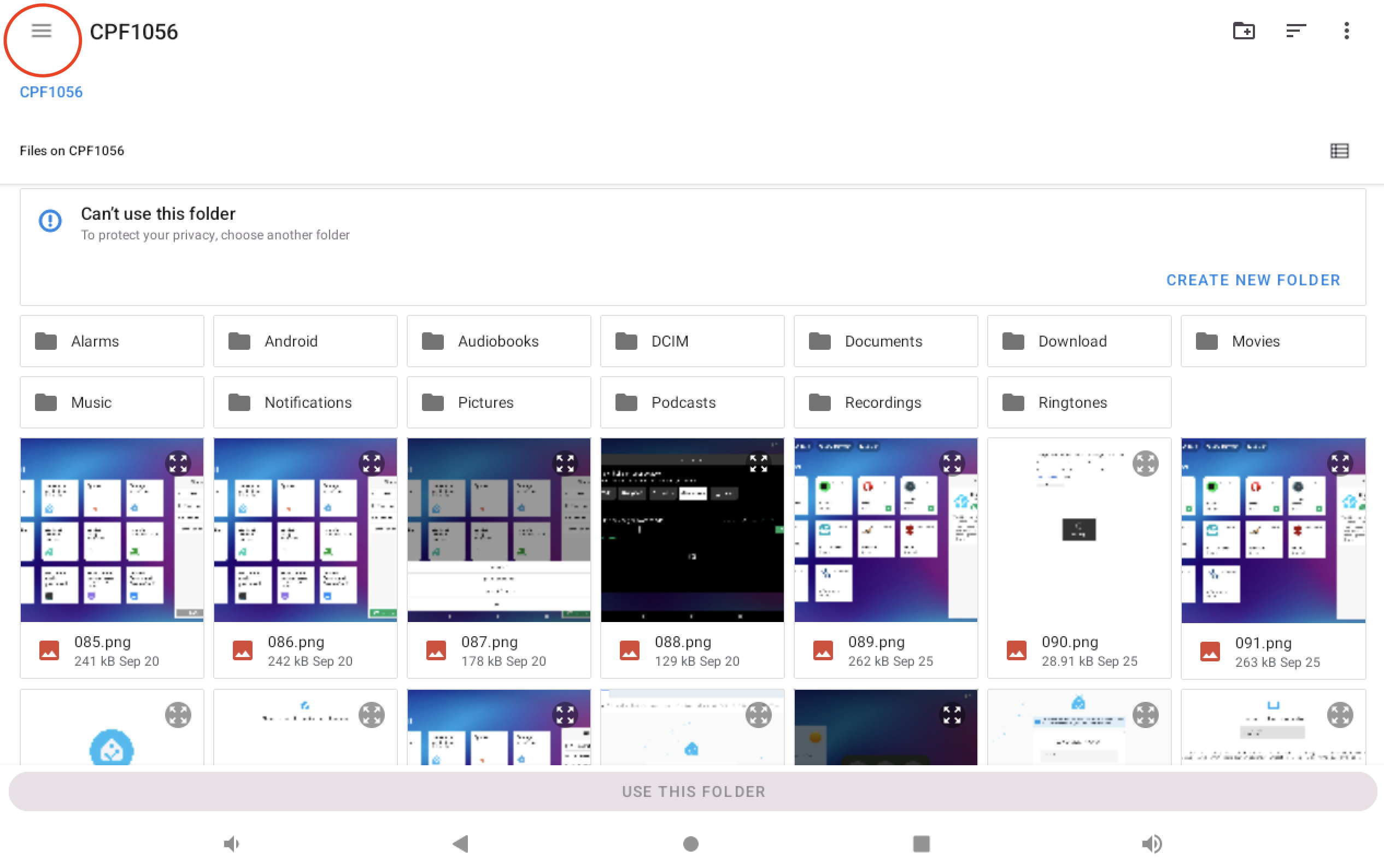Click the CPF1056 breadcrumb link
The width and height of the screenshot is (1384, 868).
(50, 92)
